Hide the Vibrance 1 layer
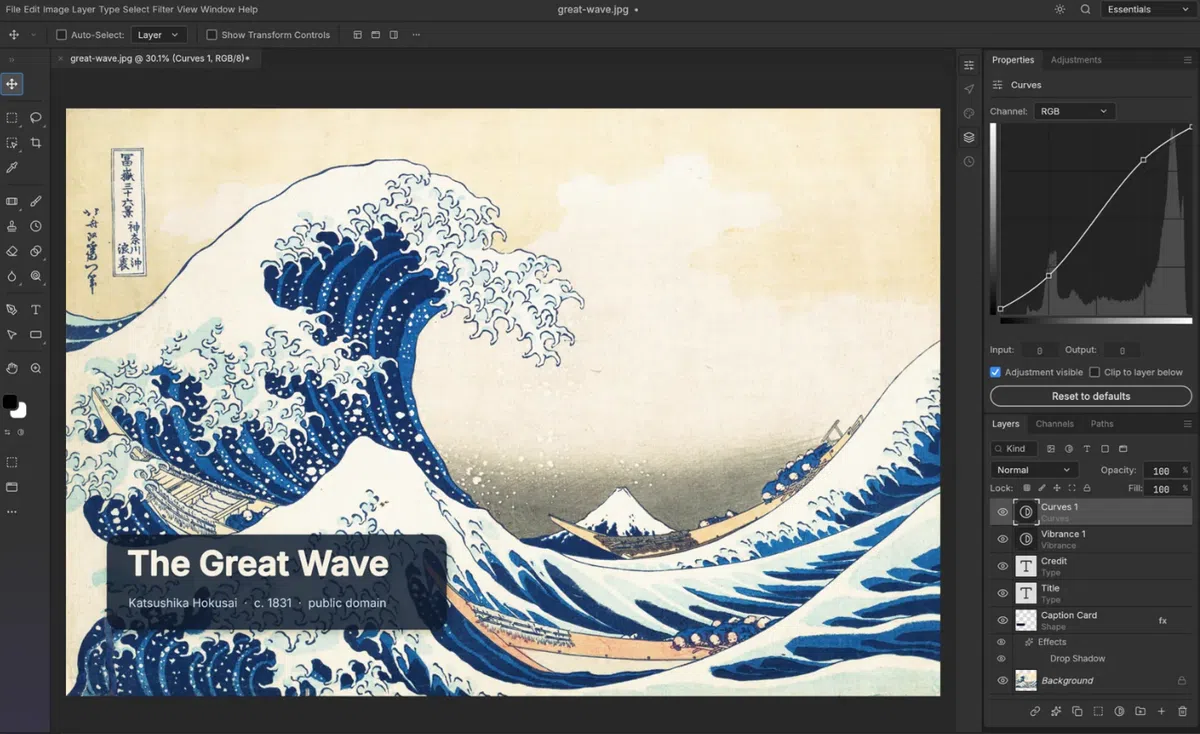The image size is (1200, 734). click(1003, 539)
